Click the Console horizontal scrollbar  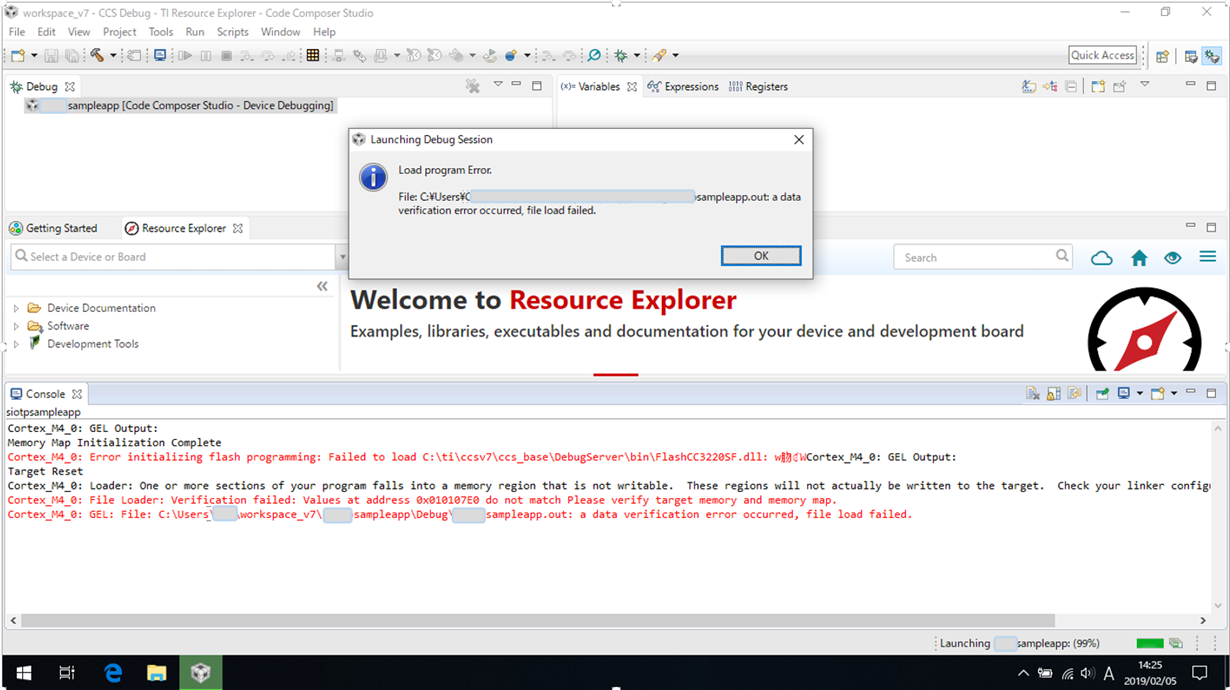pos(537,620)
